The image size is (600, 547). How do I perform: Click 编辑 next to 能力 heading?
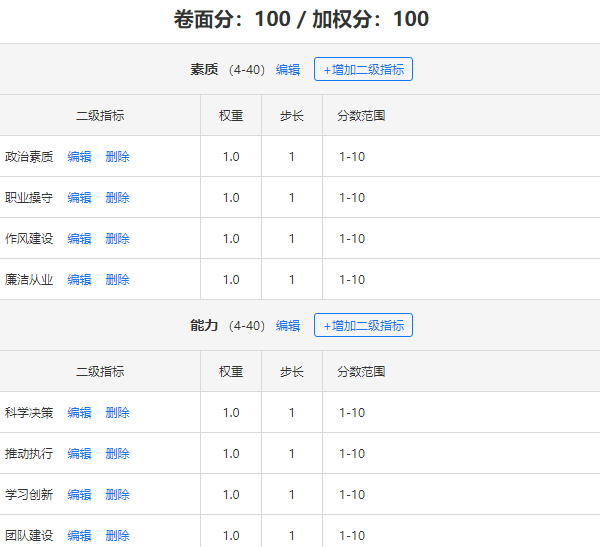tap(288, 326)
